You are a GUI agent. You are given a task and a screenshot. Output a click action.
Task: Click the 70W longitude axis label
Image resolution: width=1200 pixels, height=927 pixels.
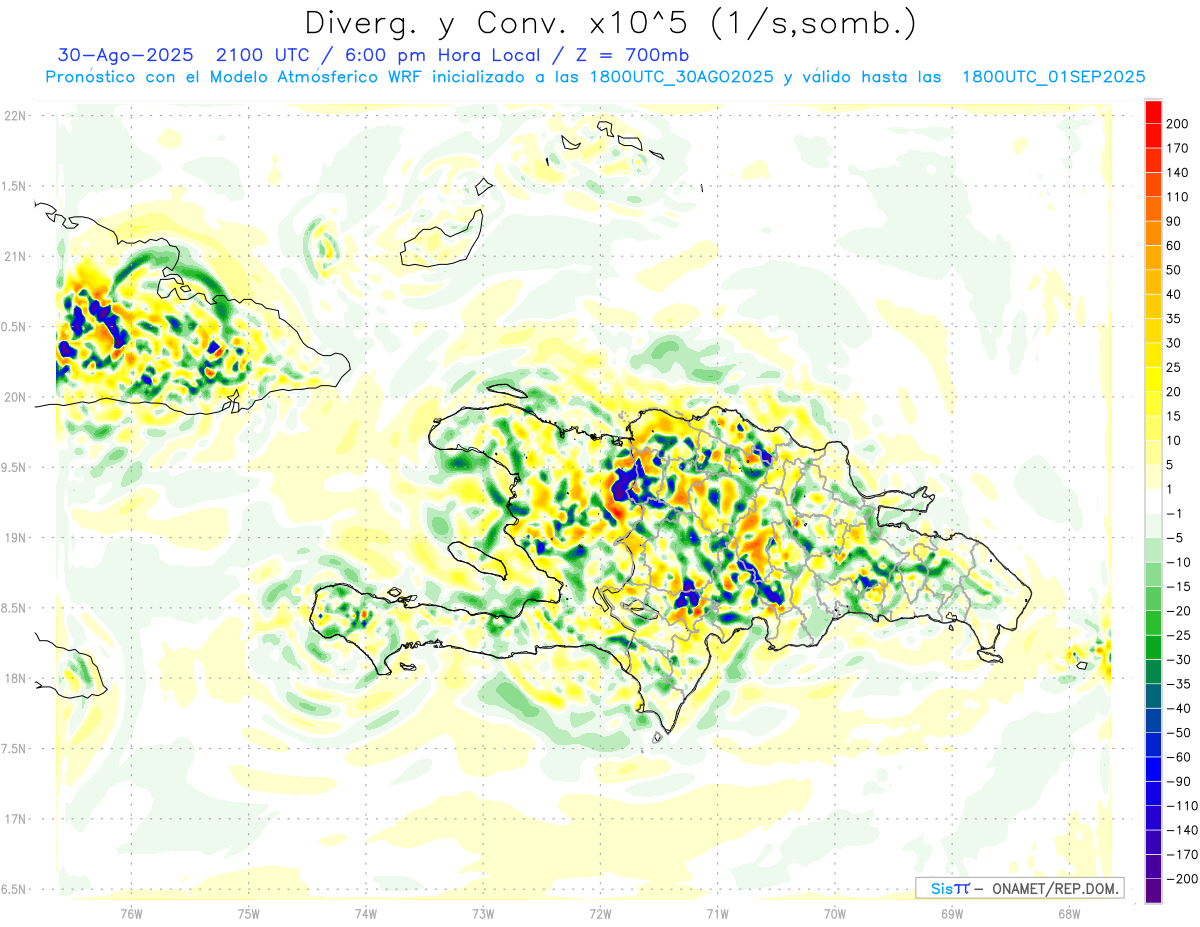pyautogui.click(x=834, y=915)
